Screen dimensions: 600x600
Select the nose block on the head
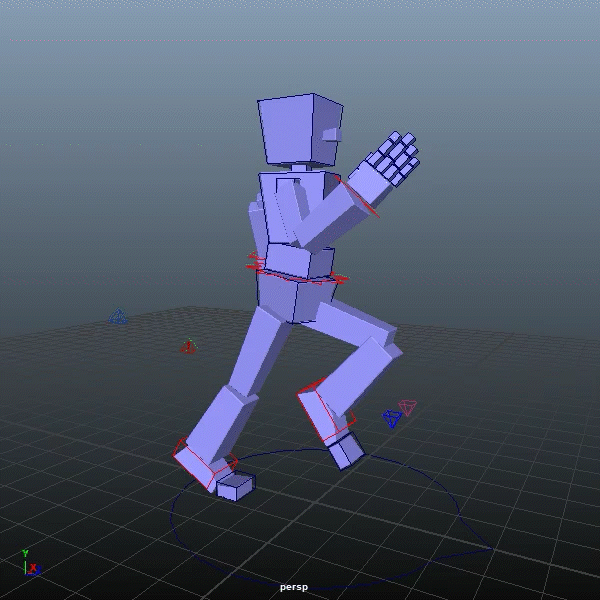[332, 135]
